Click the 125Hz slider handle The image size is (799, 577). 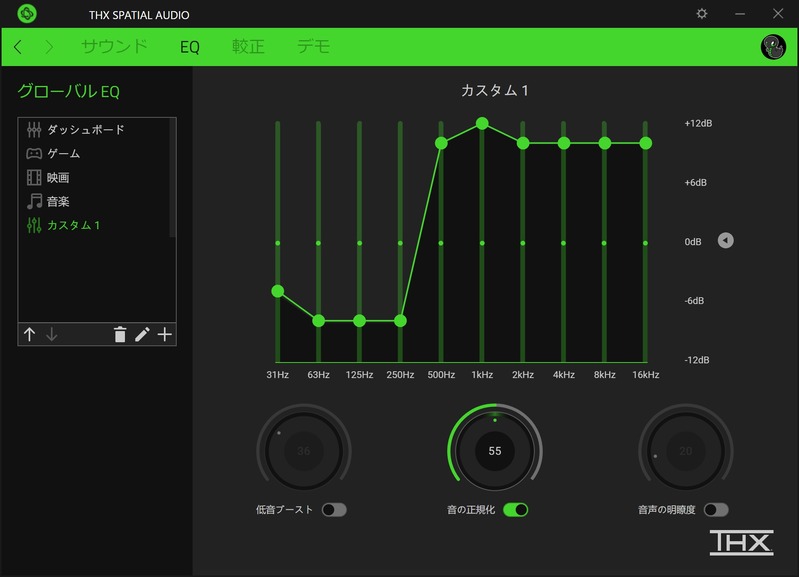click(359, 321)
